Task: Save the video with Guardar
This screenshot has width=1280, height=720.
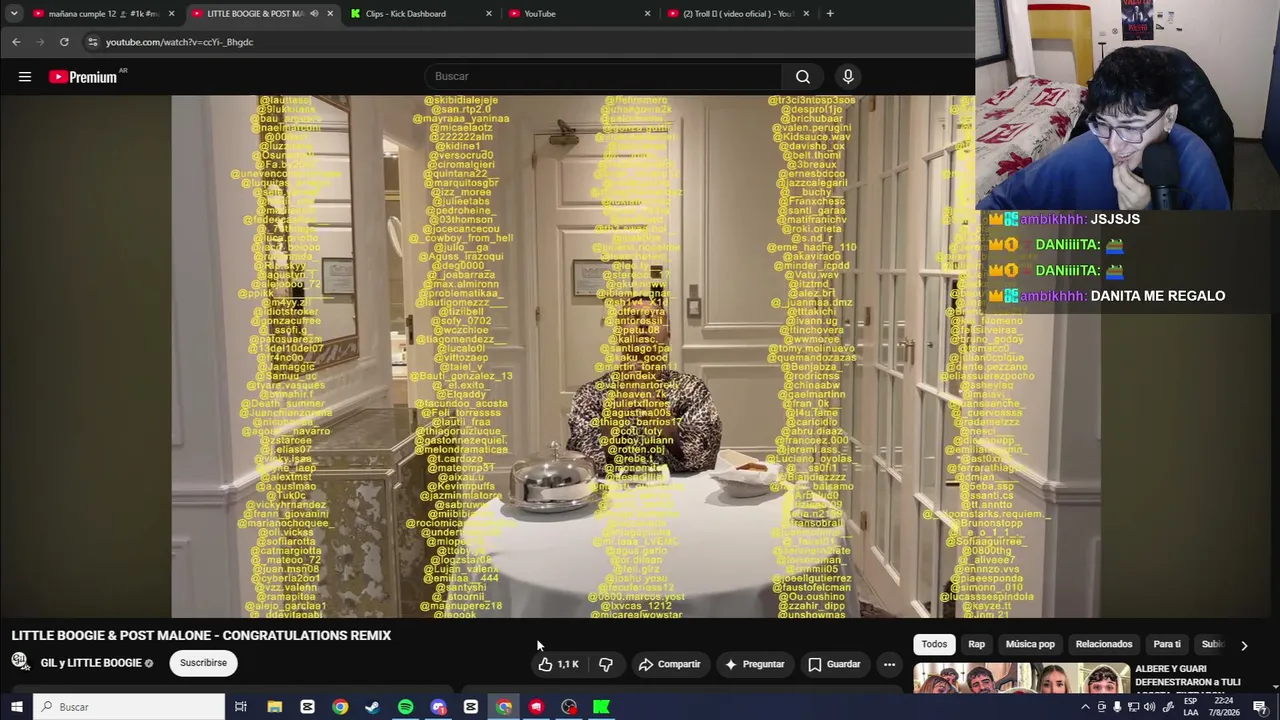Action: 834,664
